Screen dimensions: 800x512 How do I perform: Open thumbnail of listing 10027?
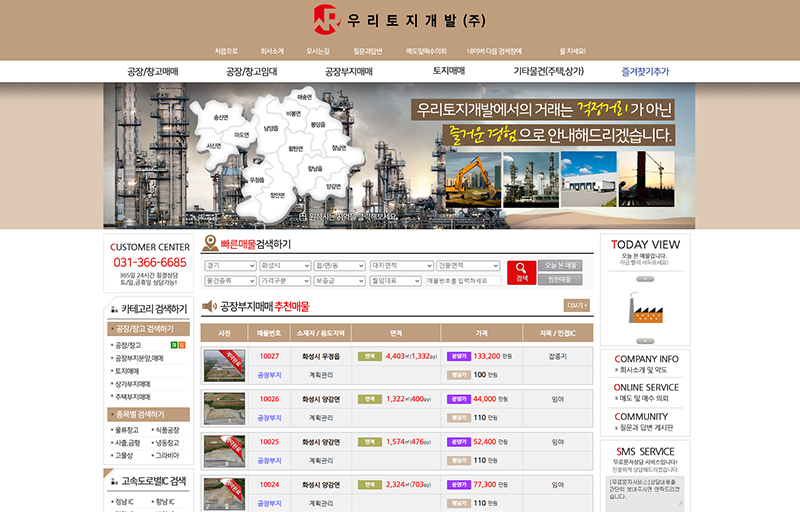click(x=224, y=366)
